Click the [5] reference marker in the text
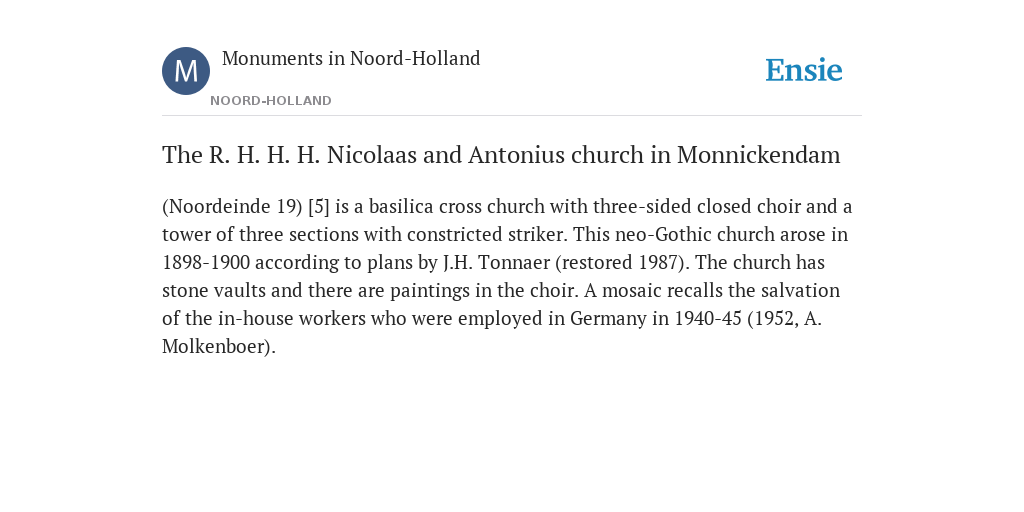 click(x=319, y=206)
